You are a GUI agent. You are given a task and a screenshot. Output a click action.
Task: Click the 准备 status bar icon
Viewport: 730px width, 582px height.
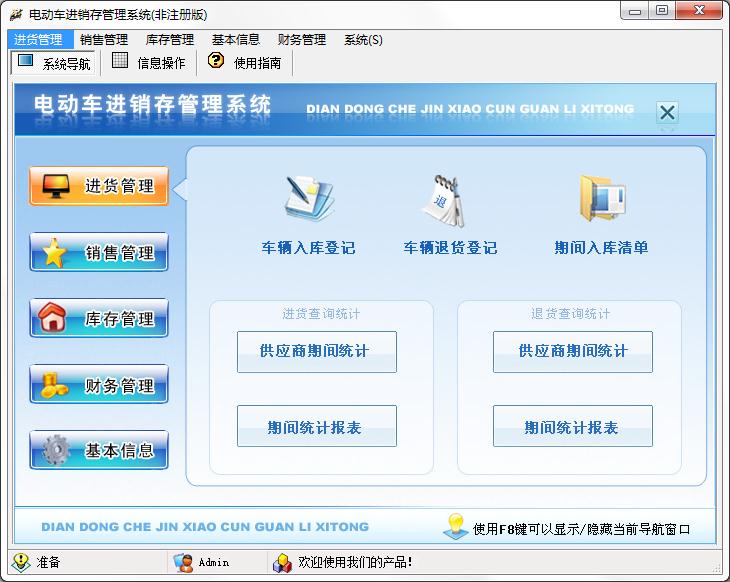point(21,562)
